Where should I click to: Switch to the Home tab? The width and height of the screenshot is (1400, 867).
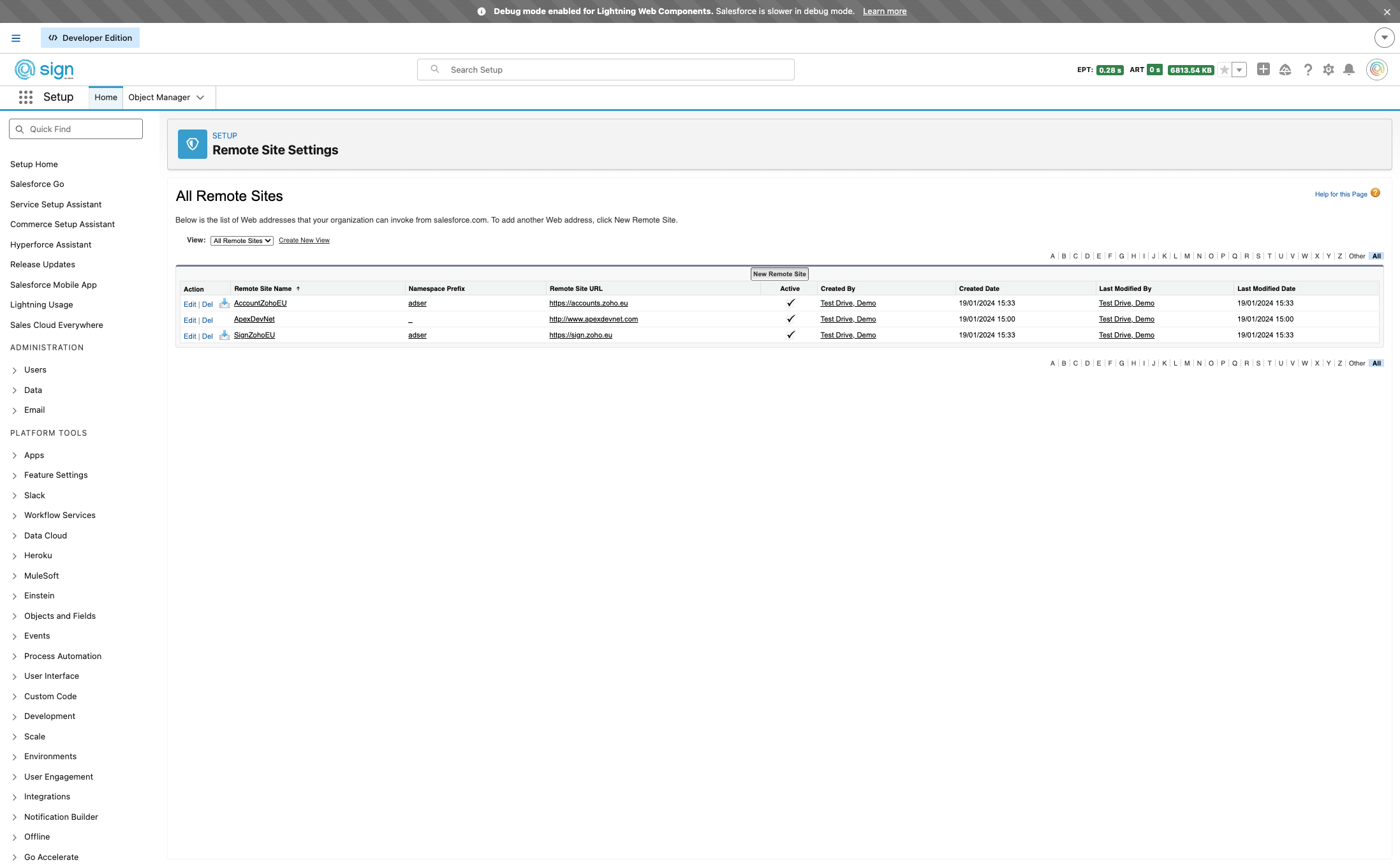106,98
